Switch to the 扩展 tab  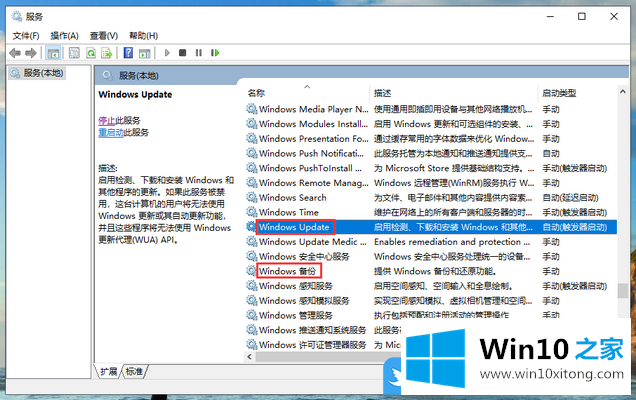[108, 371]
